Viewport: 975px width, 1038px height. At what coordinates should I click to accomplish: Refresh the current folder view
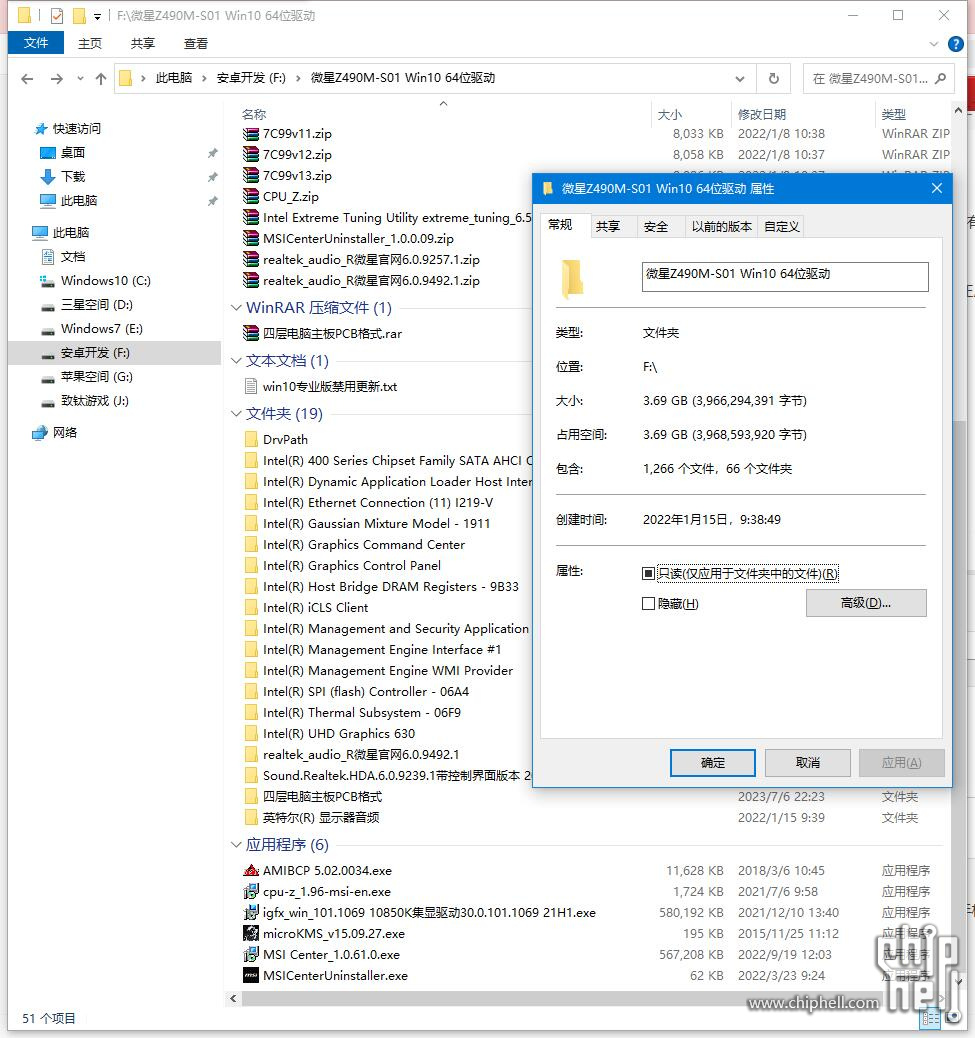click(x=773, y=79)
